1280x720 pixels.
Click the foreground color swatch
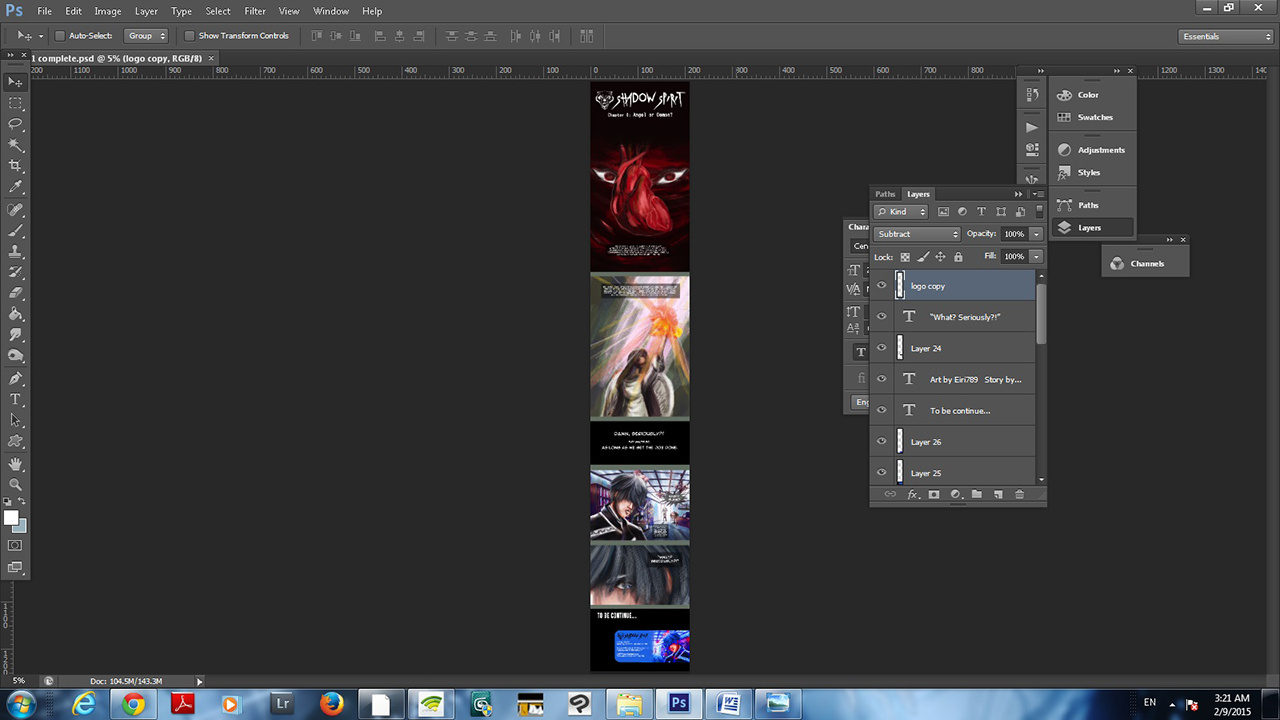coord(11,518)
